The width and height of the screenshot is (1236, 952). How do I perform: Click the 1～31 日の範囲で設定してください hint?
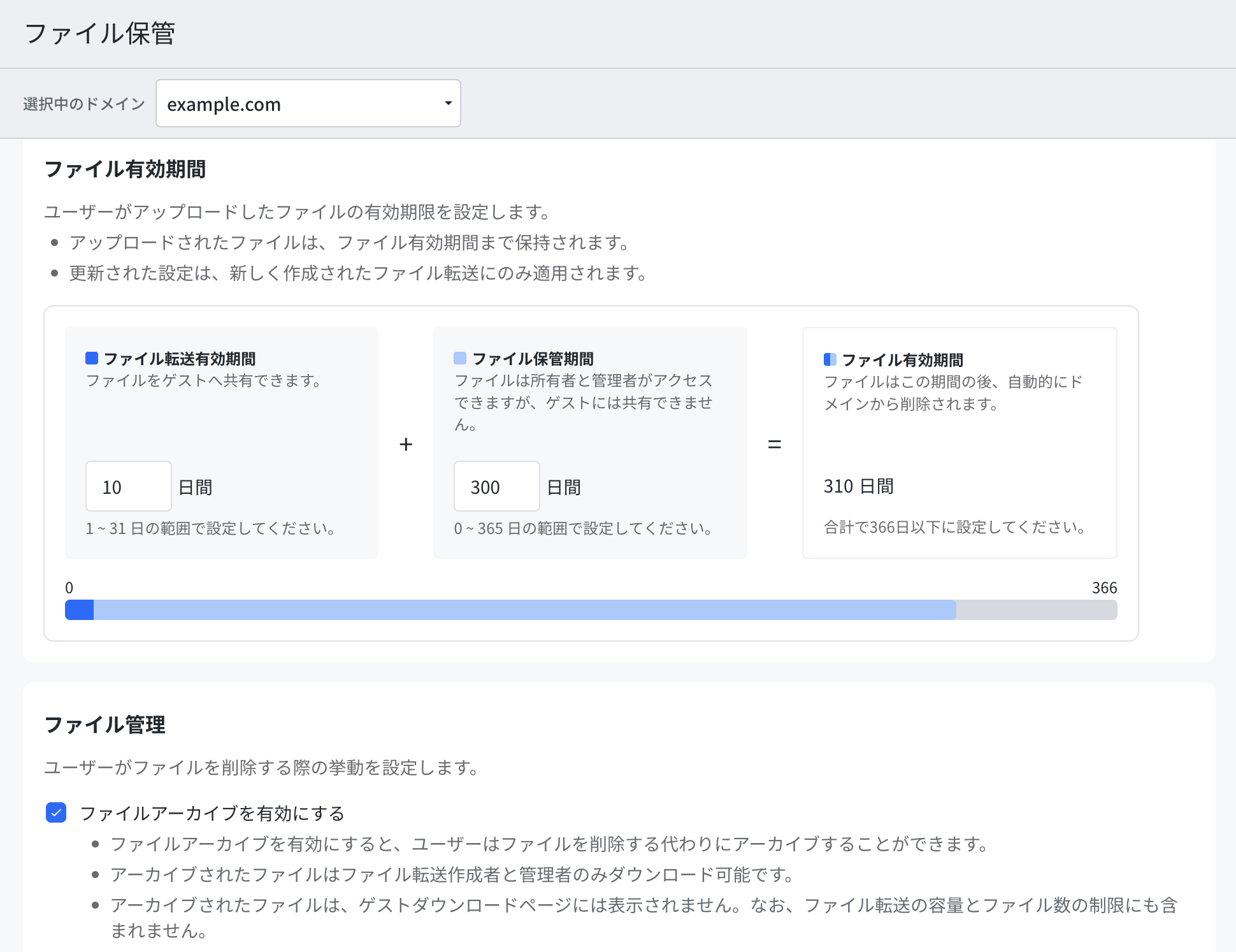pos(211,528)
